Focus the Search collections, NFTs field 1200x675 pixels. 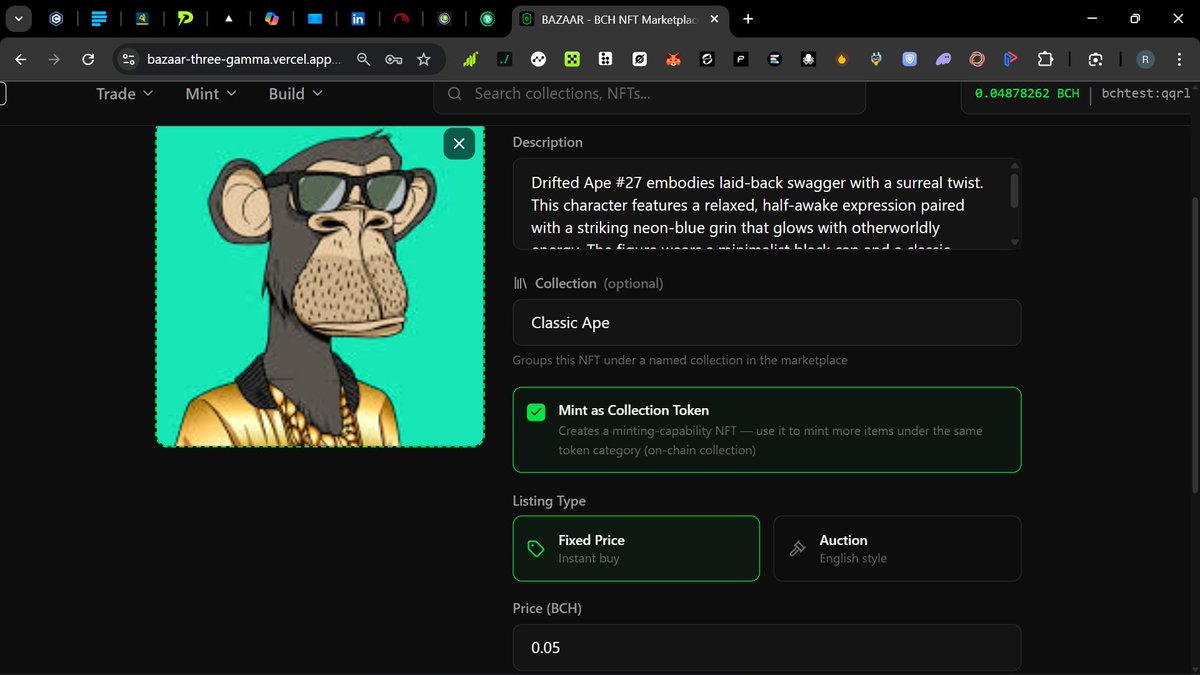[x=649, y=93]
